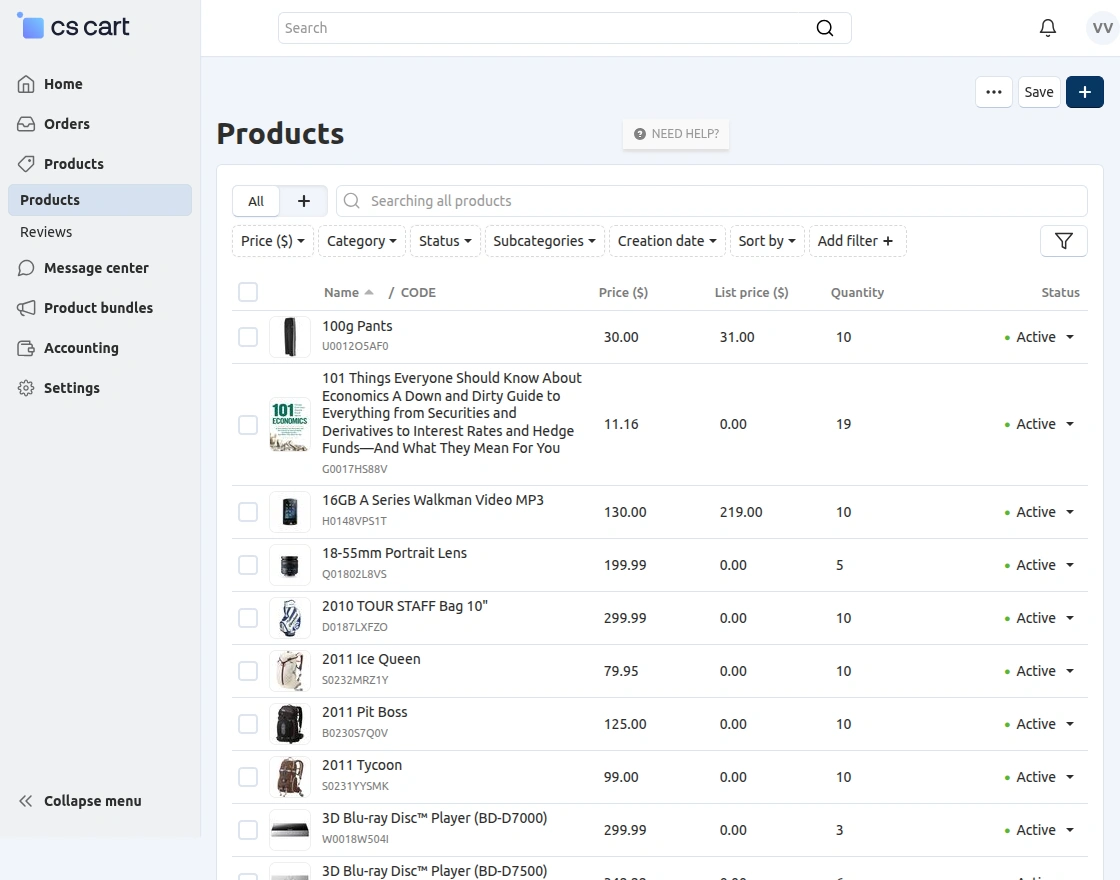
Task: Open the three-dots more actions button
Action: click(994, 92)
